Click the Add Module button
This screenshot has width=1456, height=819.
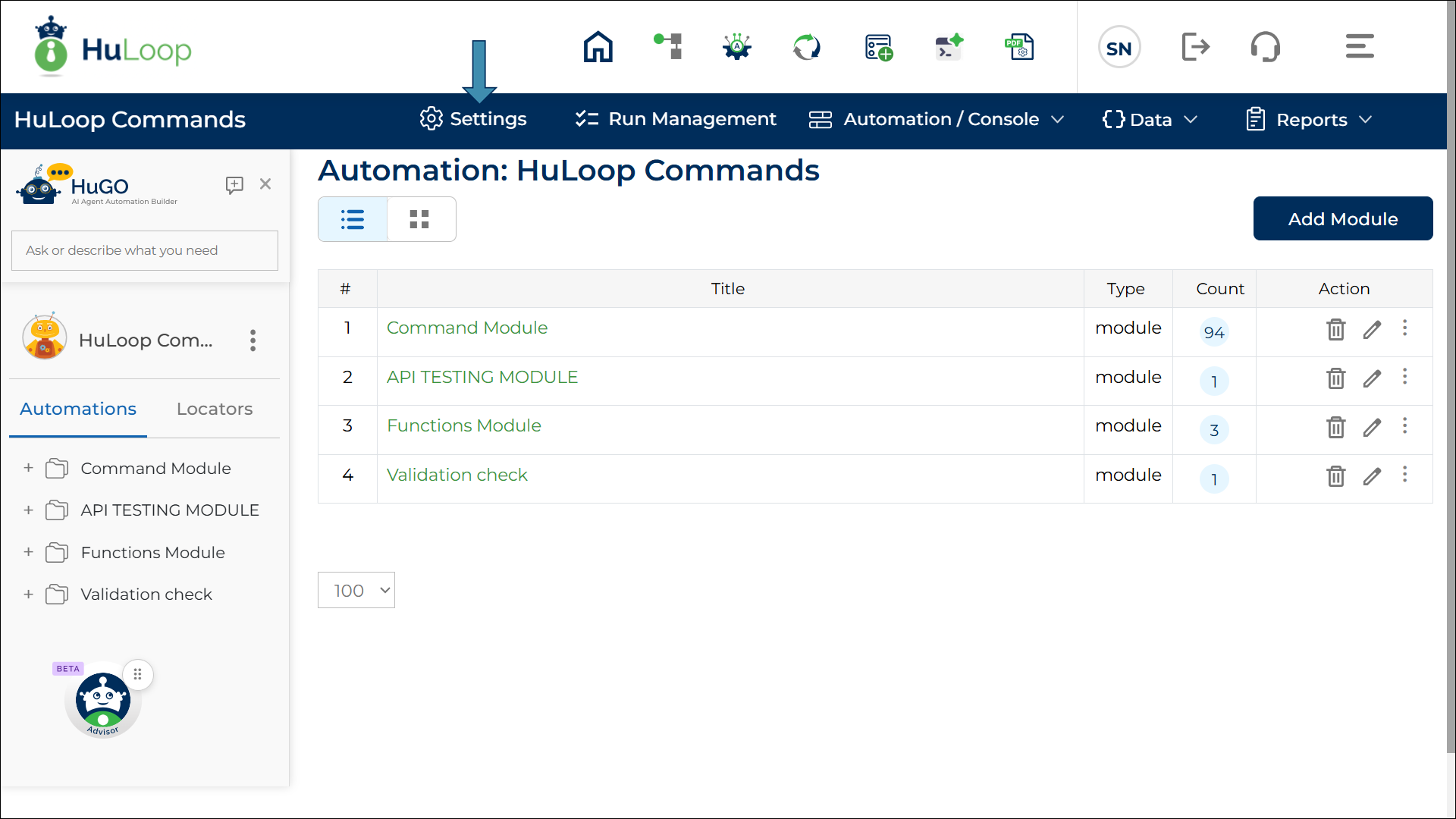pyautogui.click(x=1343, y=218)
